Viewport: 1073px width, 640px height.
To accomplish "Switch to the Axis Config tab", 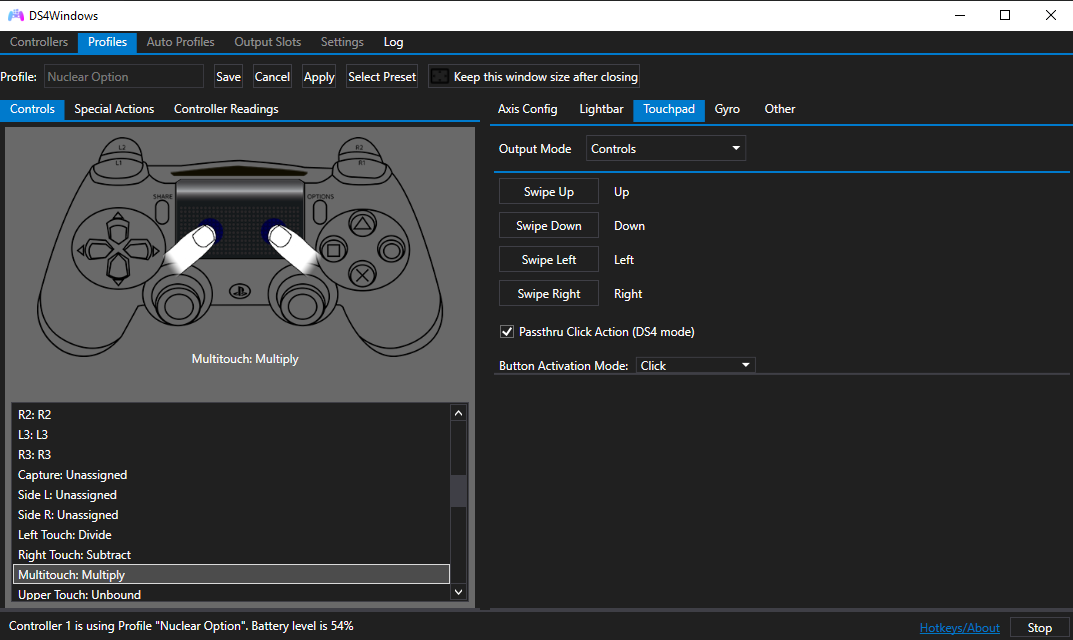I will click(x=528, y=109).
